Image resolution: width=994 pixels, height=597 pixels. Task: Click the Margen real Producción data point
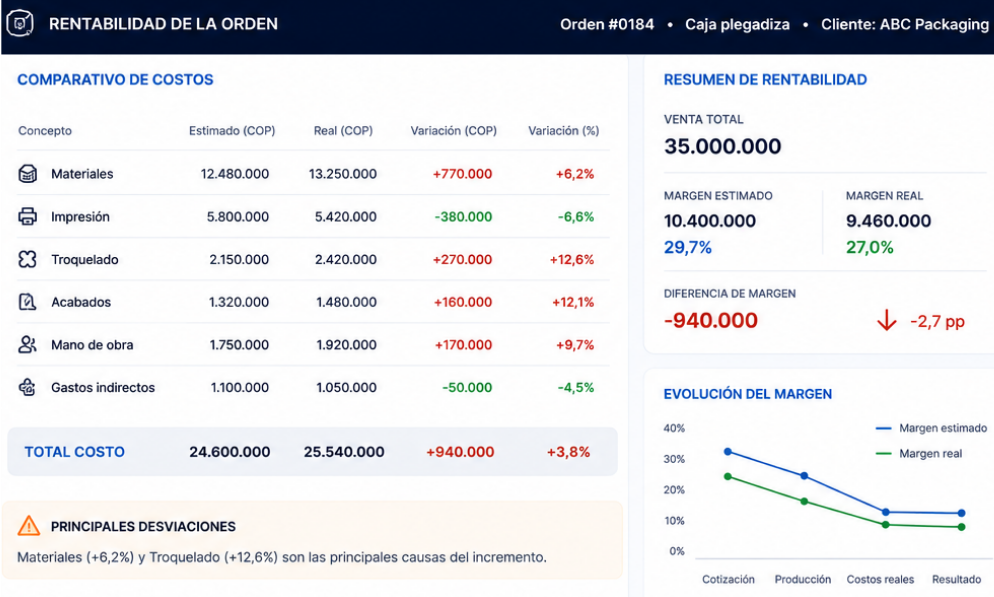[x=804, y=501]
